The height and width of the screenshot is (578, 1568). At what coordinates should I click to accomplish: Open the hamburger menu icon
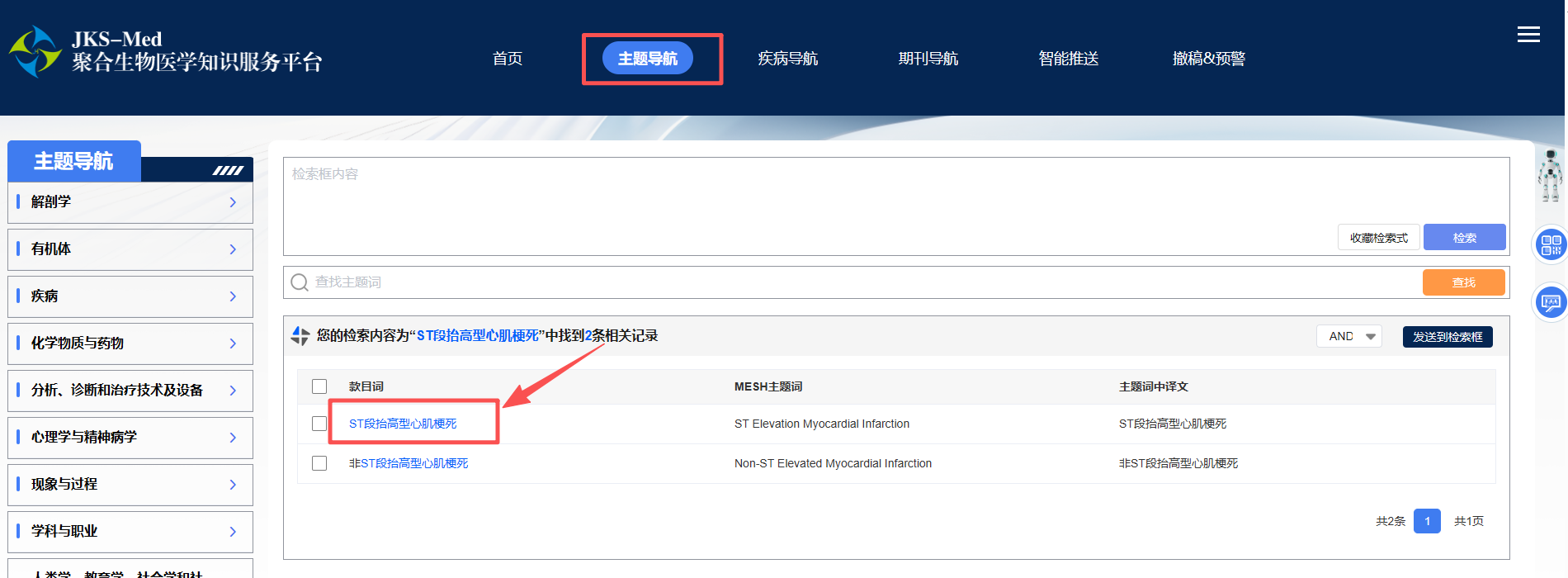point(1528,35)
